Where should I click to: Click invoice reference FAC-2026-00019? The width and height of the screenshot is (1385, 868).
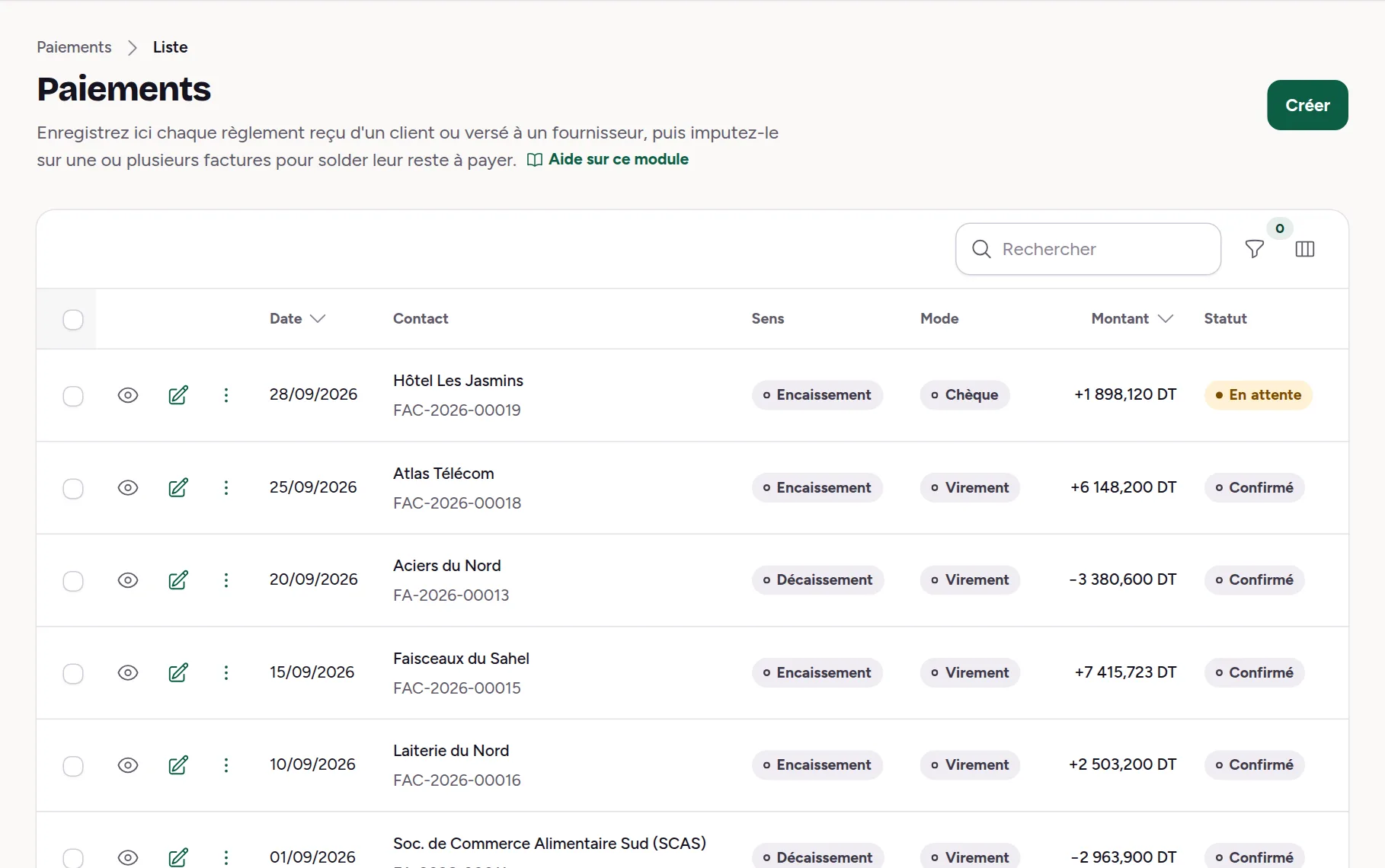(x=457, y=410)
